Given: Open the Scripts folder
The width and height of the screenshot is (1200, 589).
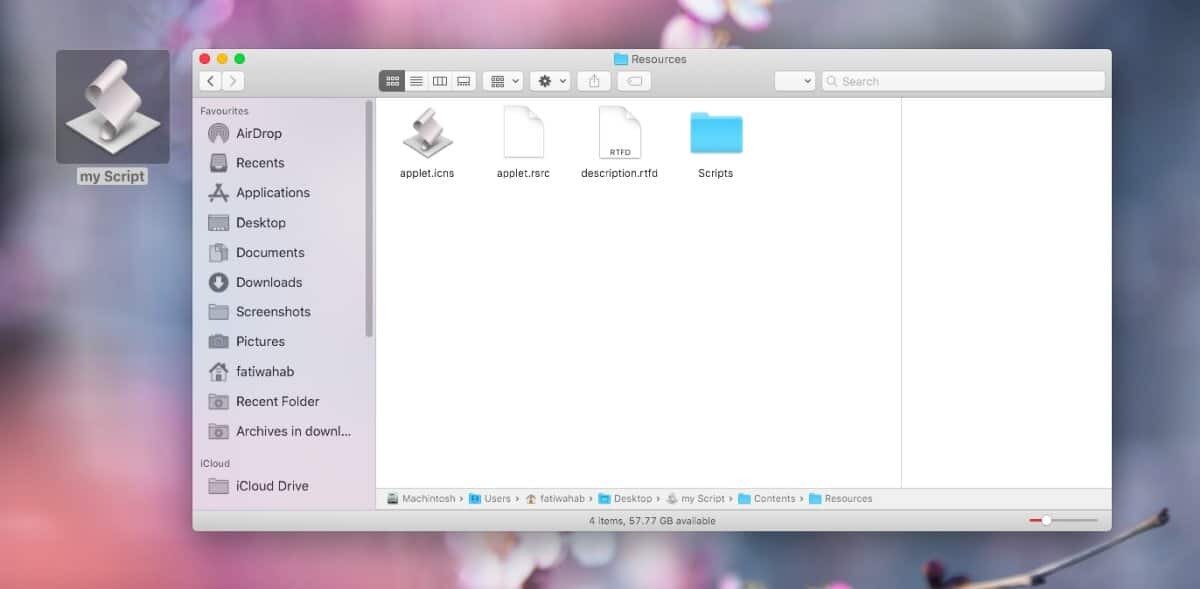Looking at the screenshot, I should click(x=715, y=135).
